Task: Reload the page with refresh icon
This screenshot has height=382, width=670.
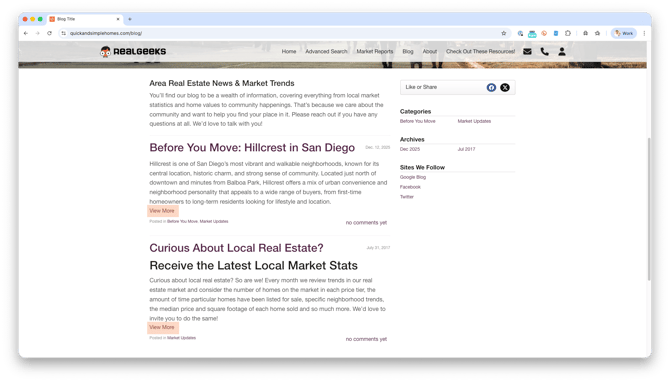Action: (50, 33)
